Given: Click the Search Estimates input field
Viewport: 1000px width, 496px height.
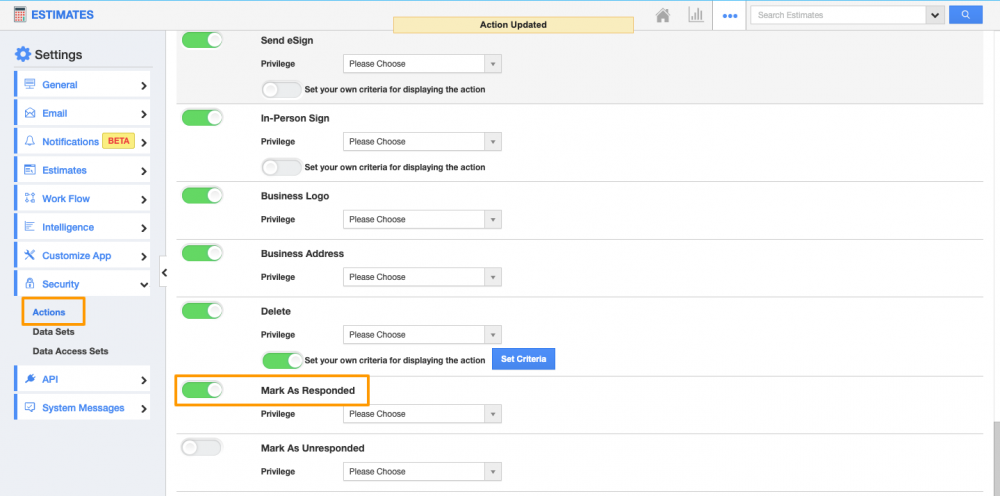Looking at the screenshot, I should [x=838, y=15].
